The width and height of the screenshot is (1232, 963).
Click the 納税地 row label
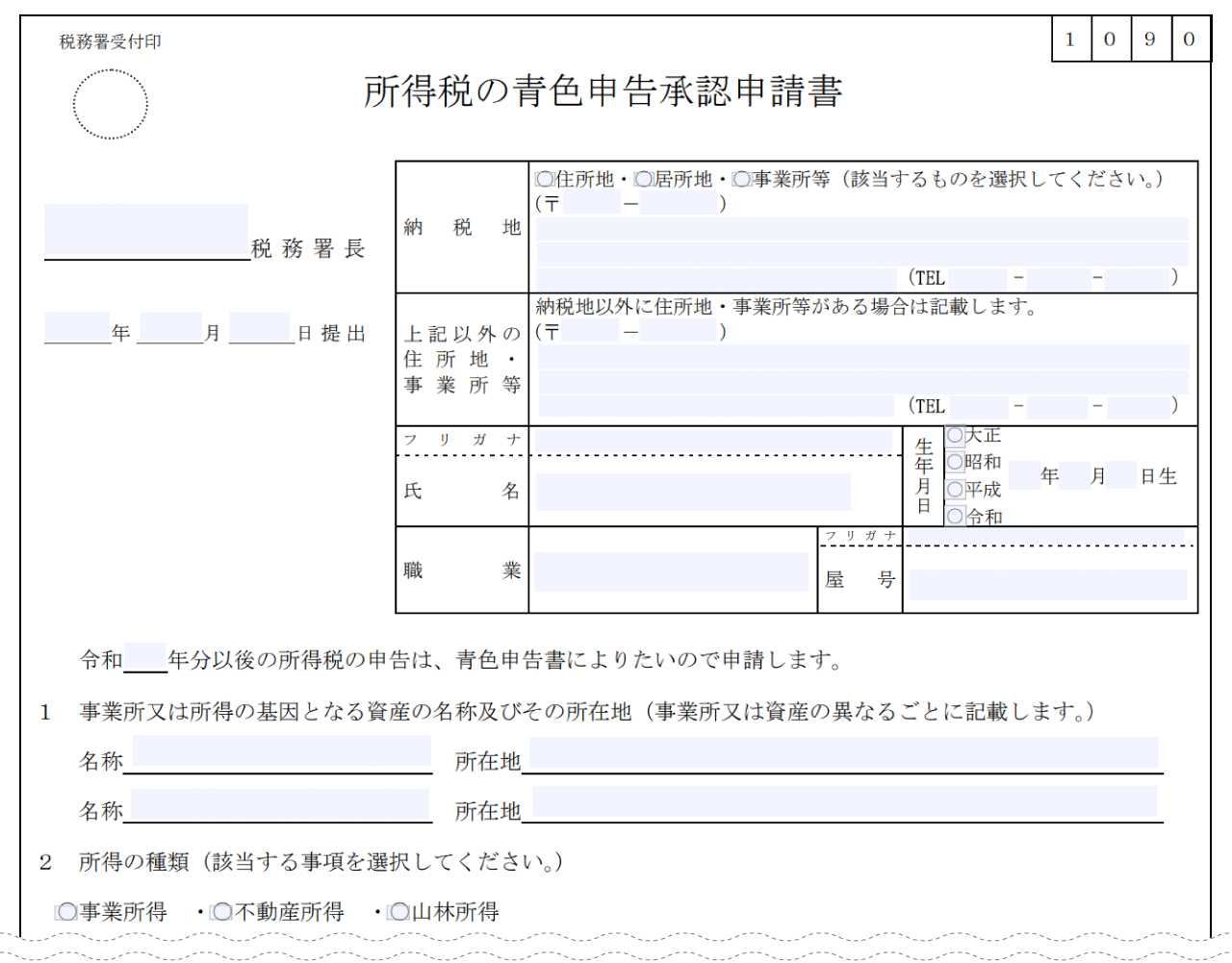click(462, 227)
